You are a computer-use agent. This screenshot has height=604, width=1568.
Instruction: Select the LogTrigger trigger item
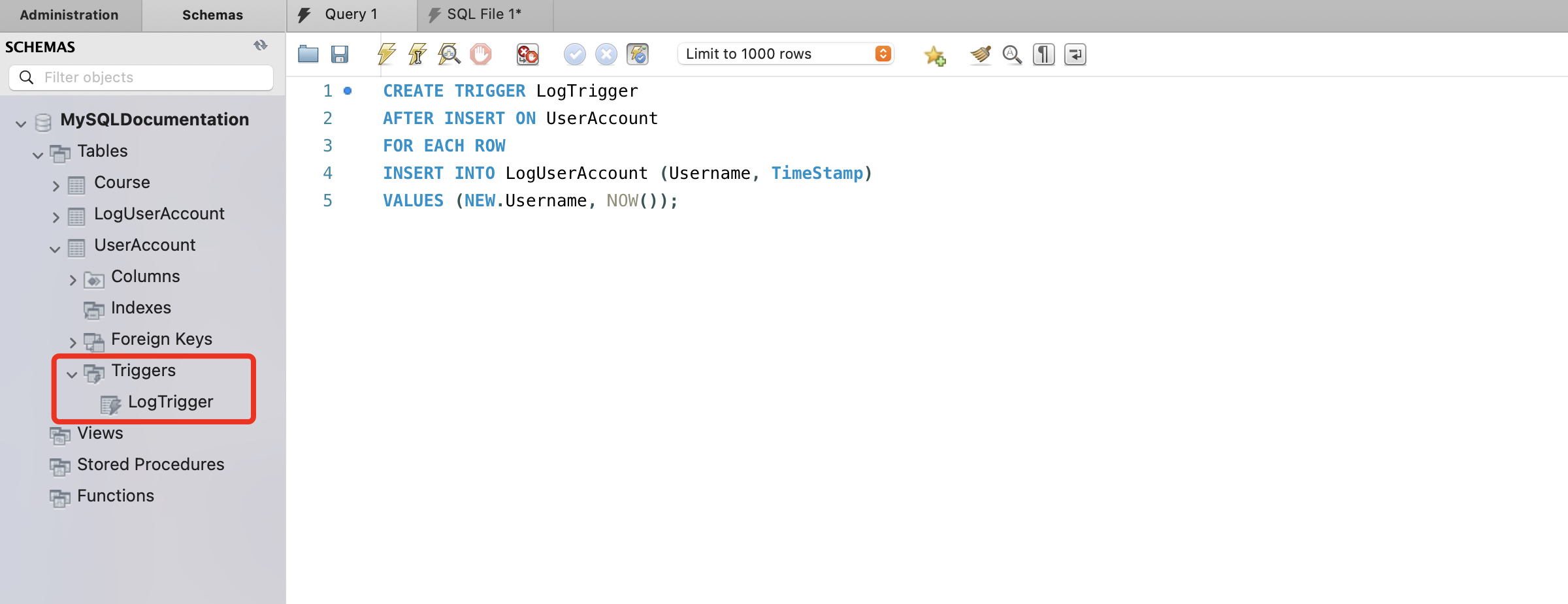coord(170,402)
